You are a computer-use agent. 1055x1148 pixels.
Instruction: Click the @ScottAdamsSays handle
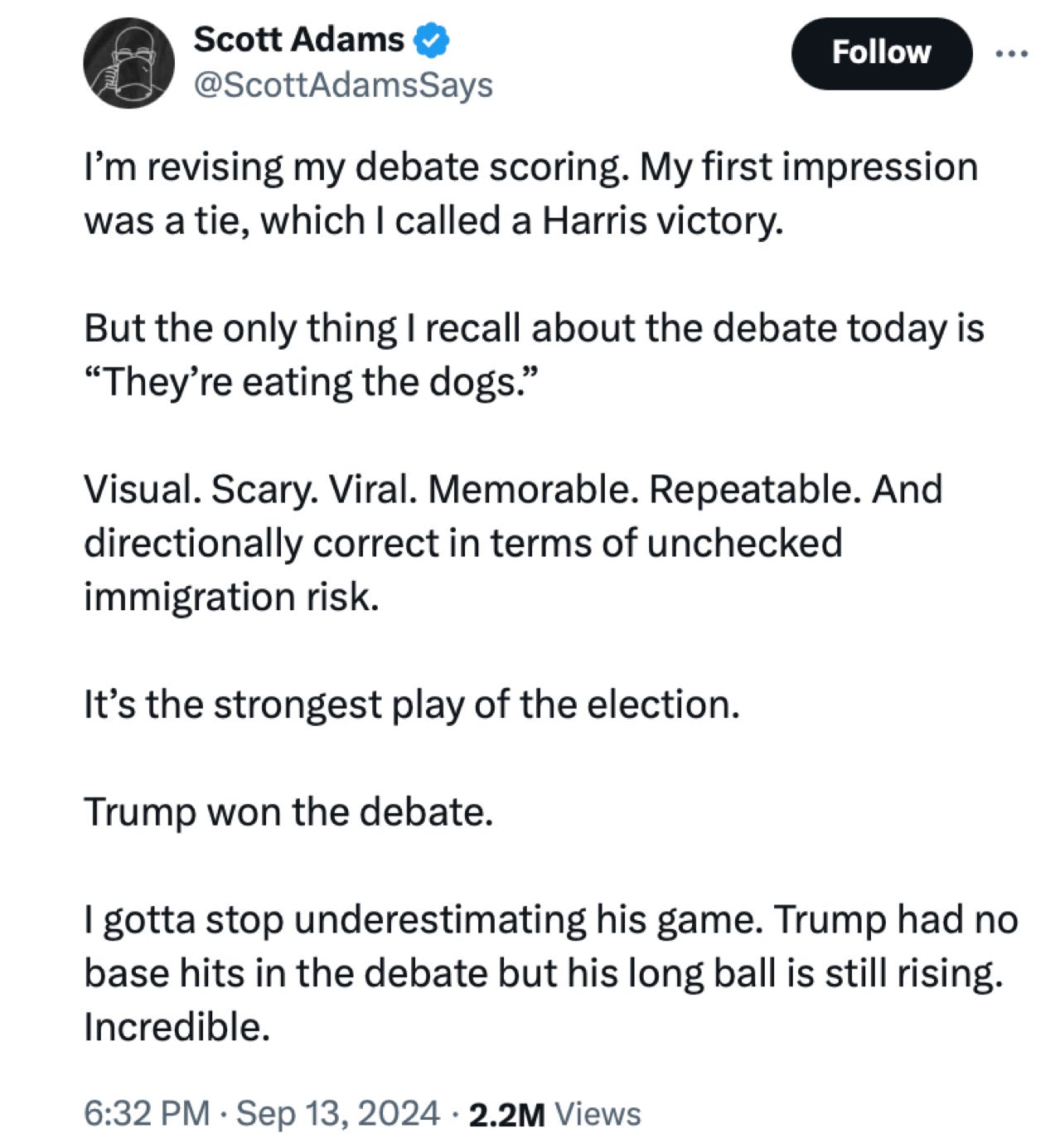[x=343, y=85]
